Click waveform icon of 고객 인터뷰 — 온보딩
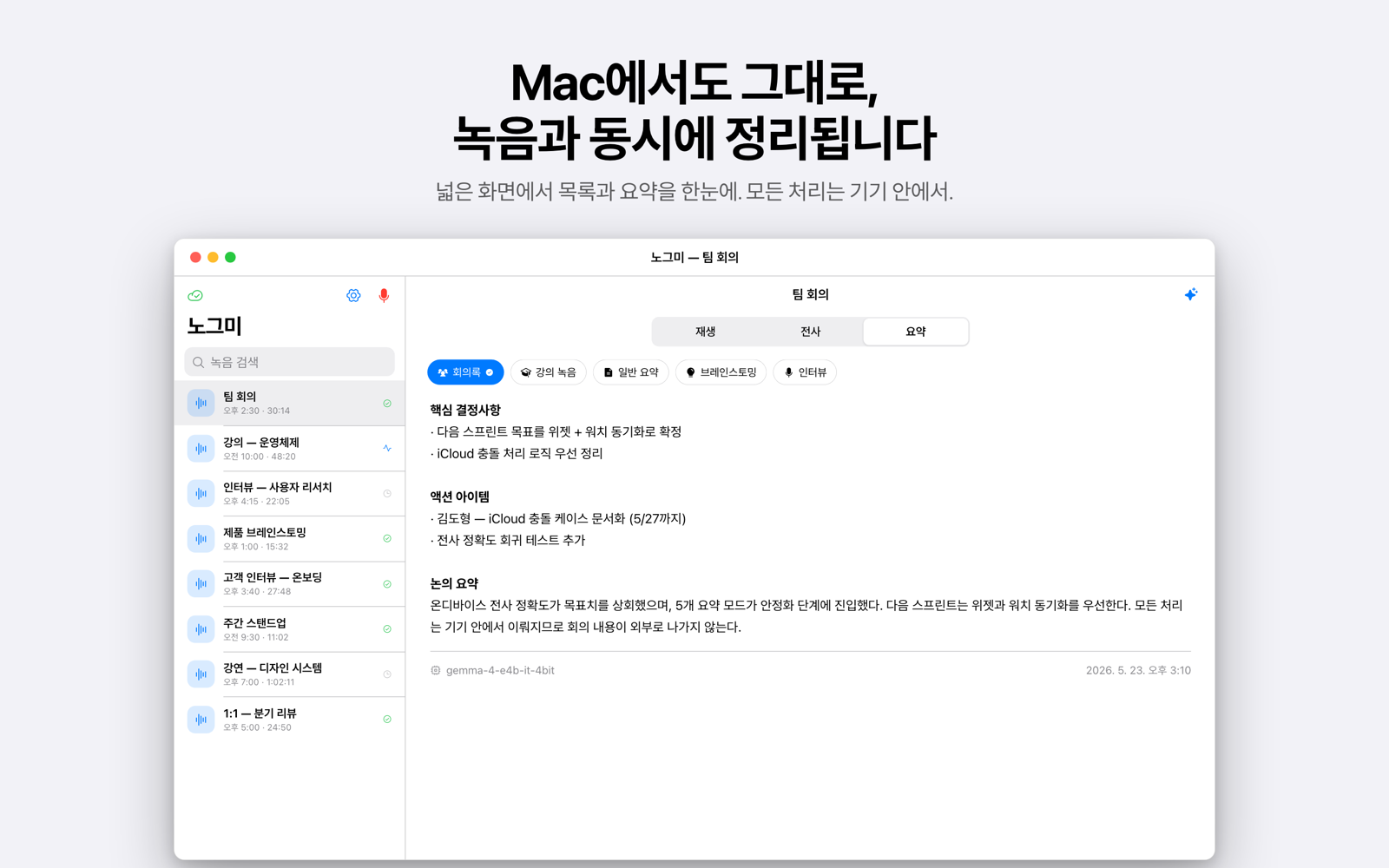1389x868 pixels. tap(201, 583)
